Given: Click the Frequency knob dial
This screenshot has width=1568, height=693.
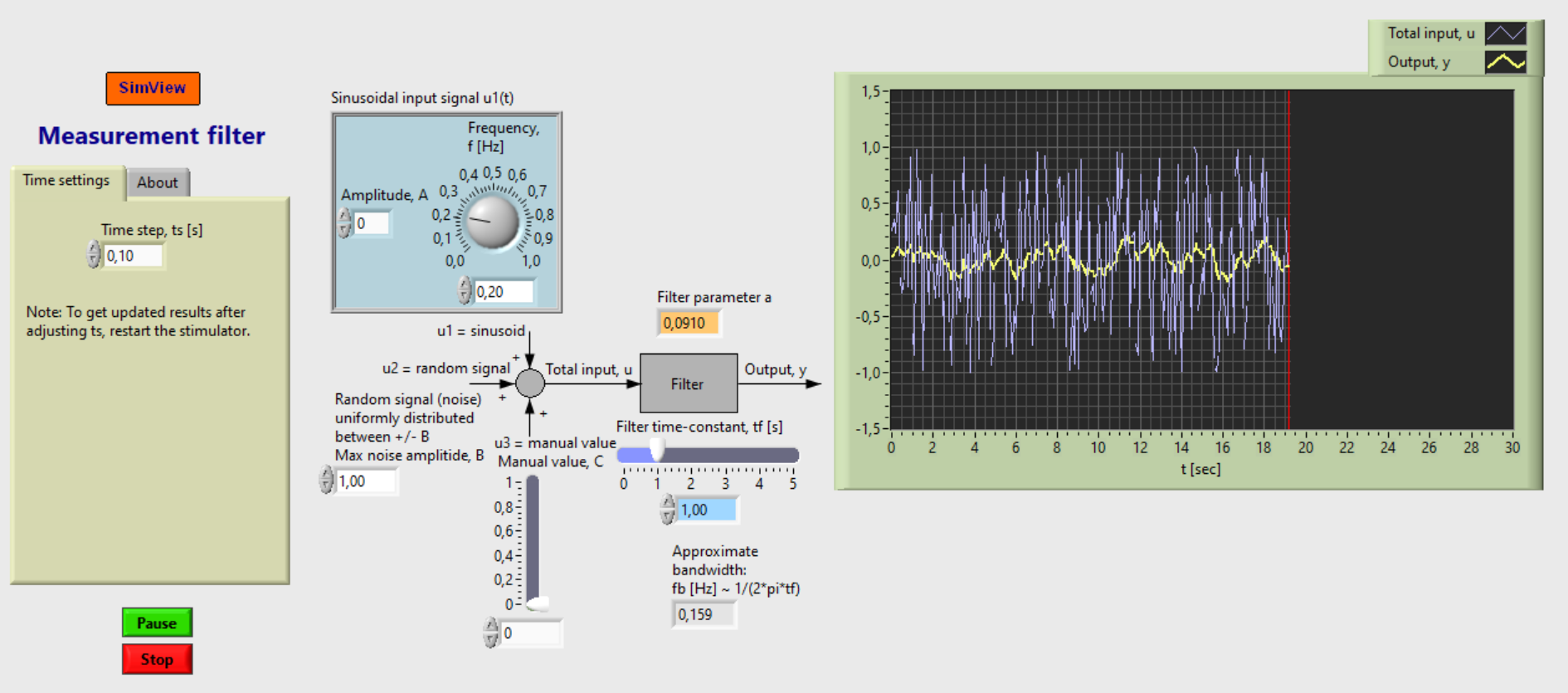Looking at the screenshot, I should pyautogui.click(x=492, y=222).
